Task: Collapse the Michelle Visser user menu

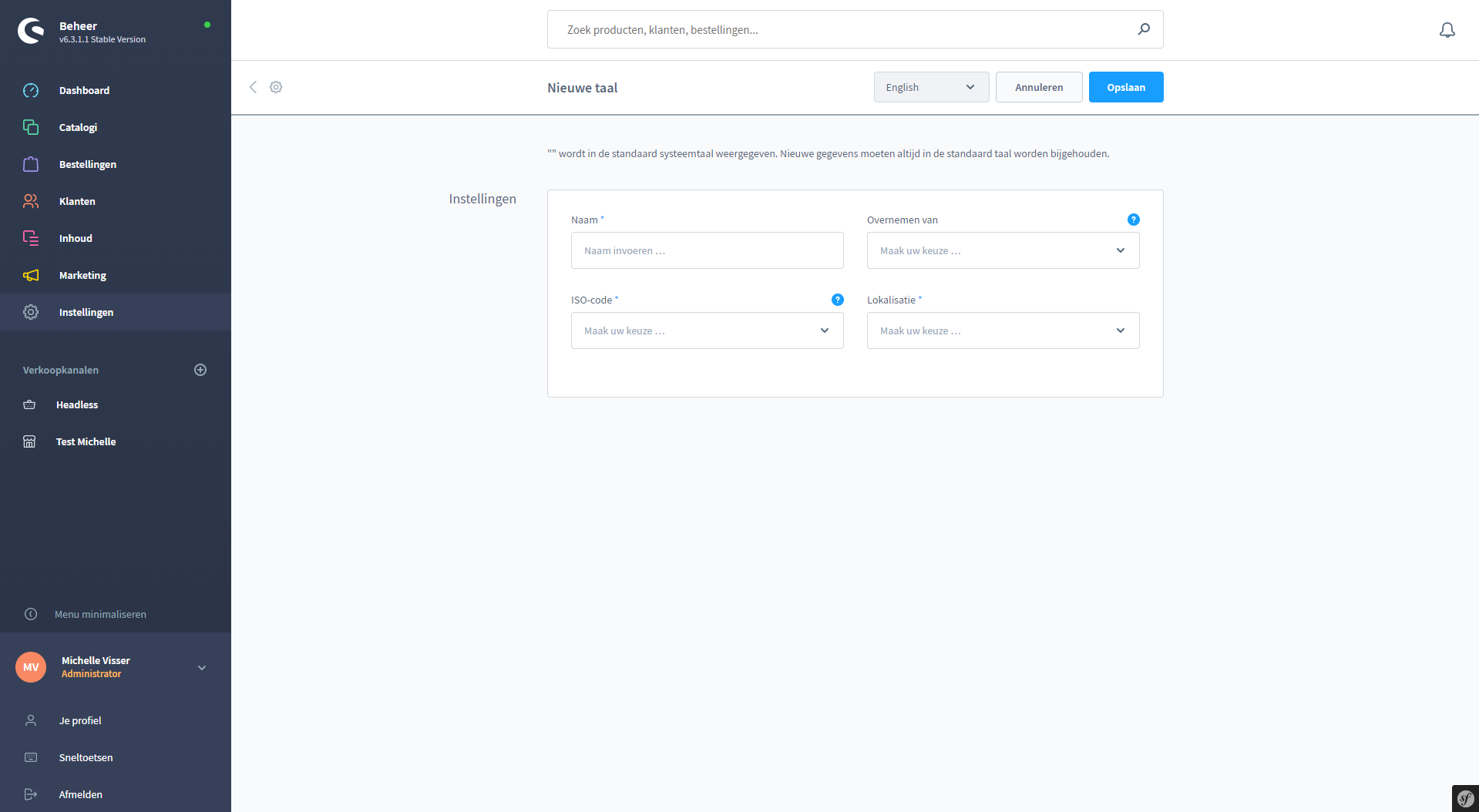Action: (x=202, y=668)
